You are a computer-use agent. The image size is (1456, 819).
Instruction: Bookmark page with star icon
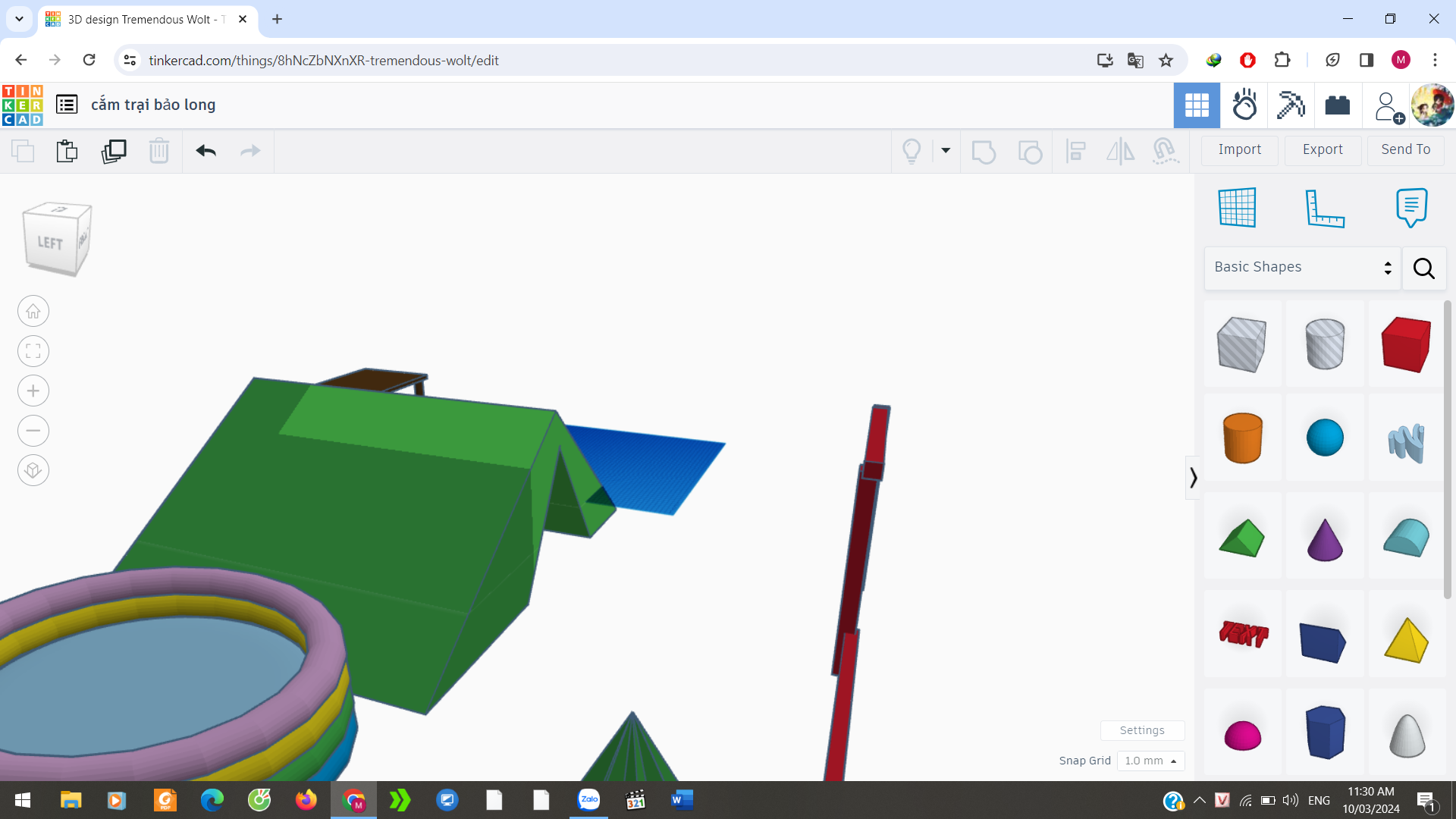pos(1166,60)
